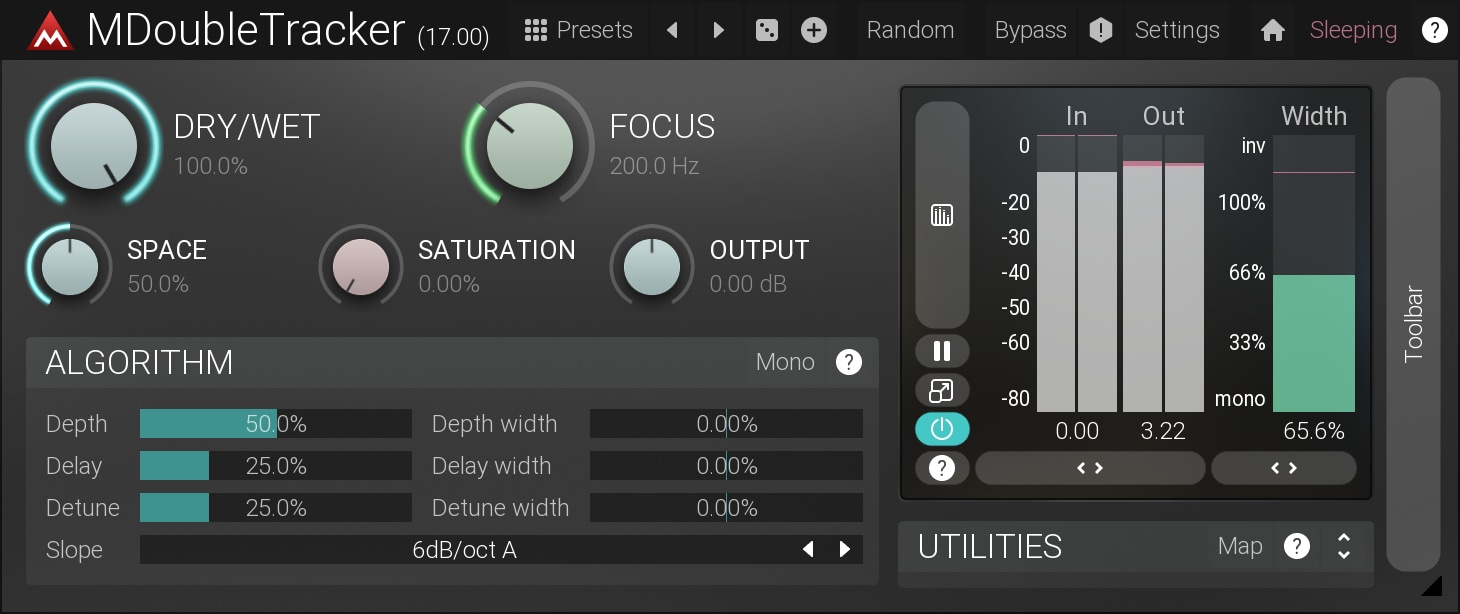Open the vertical Toolbar strip
This screenshot has height=614, width=1460.
1413,323
